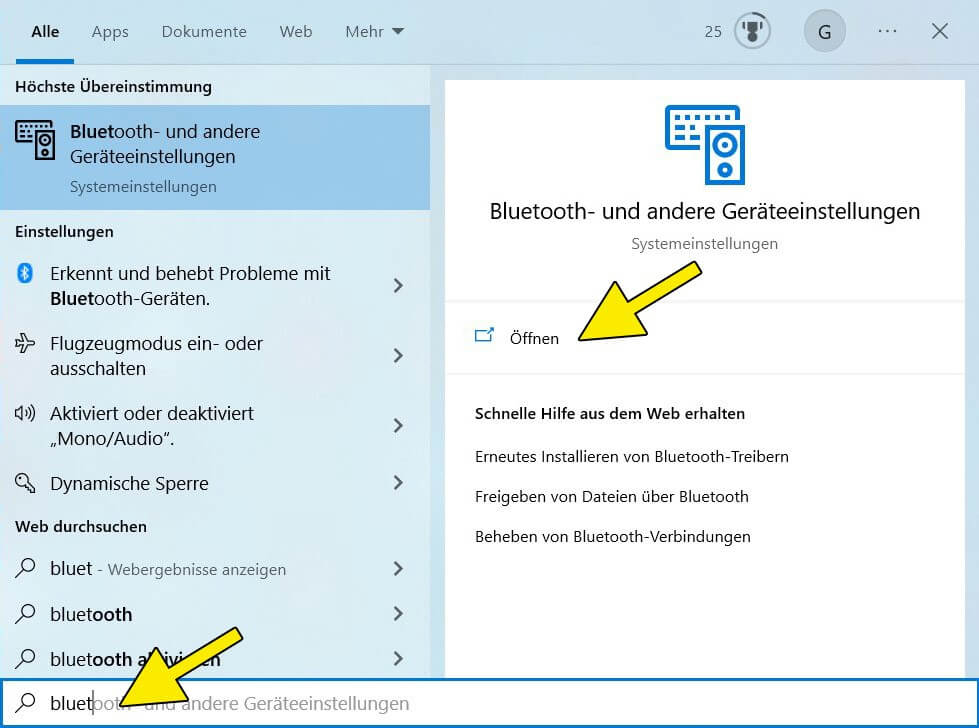
Task: Click Öffnen to open Bluetooth settings
Action: point(534,338)
